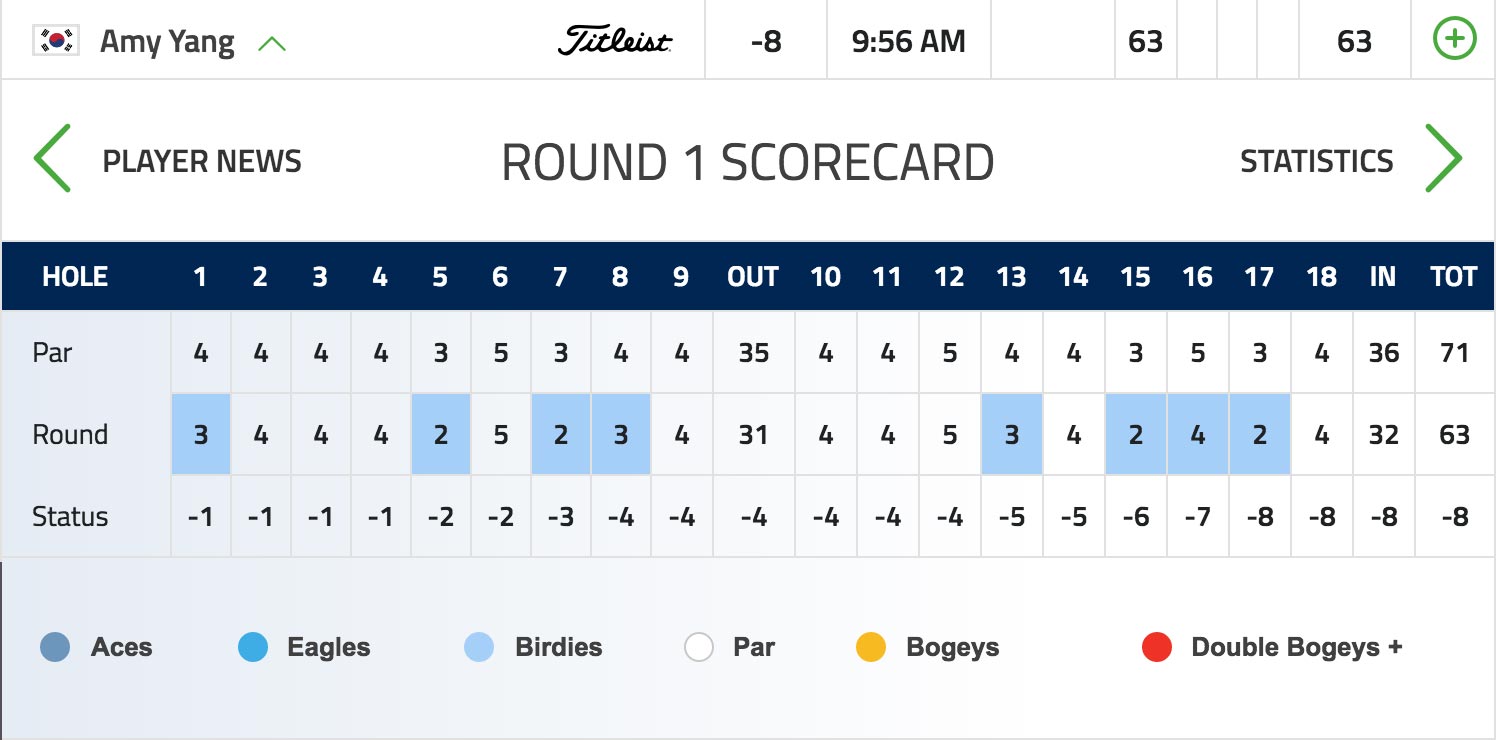Click the Birdies legend dot
Image resolution: width=1496 pixels, height=740 pixels.
point(480,647)
